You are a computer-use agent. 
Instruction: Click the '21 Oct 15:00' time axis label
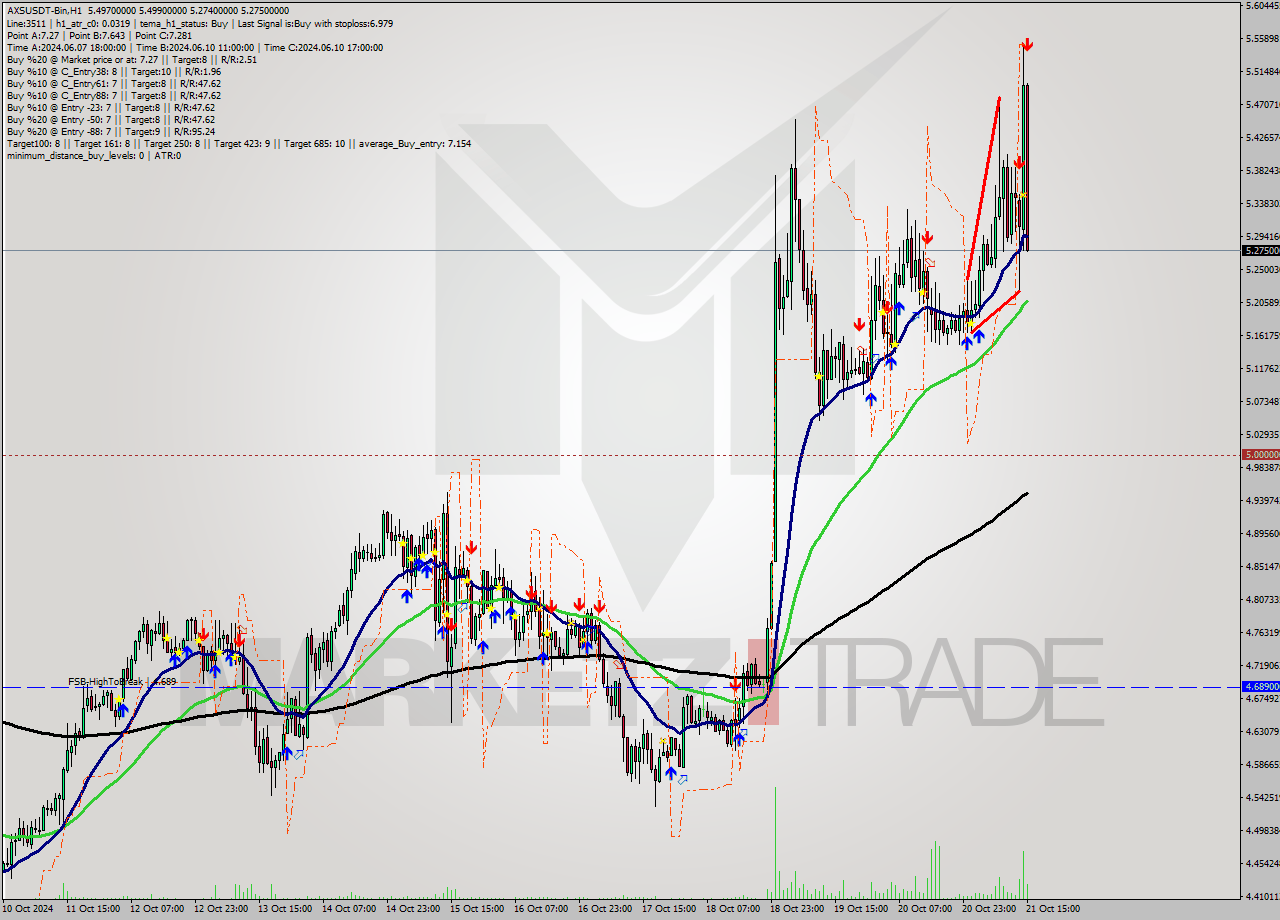tap(1053, 909)
